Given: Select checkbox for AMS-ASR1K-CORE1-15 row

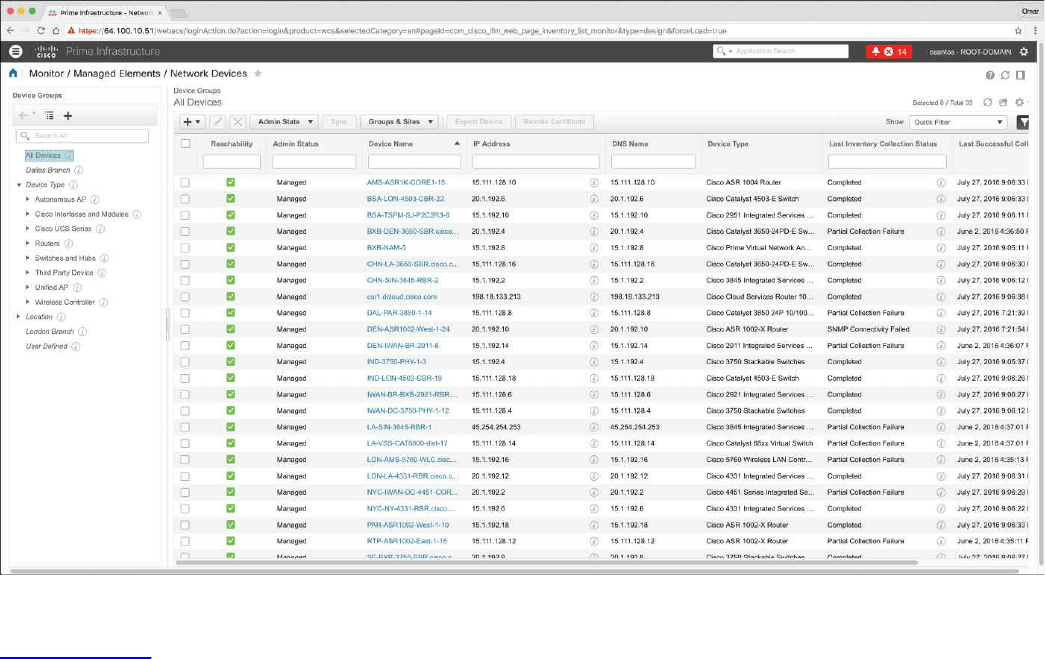Looking at the screenshot, I should point(185,183).
